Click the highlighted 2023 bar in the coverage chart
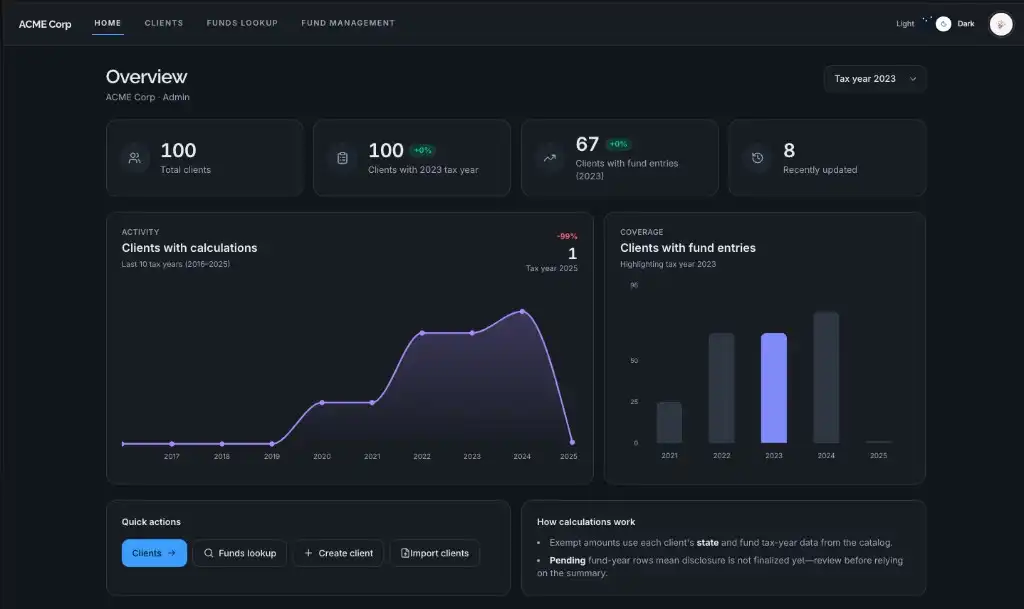Viewport: 1024px width, 609px height. (774, 388)
